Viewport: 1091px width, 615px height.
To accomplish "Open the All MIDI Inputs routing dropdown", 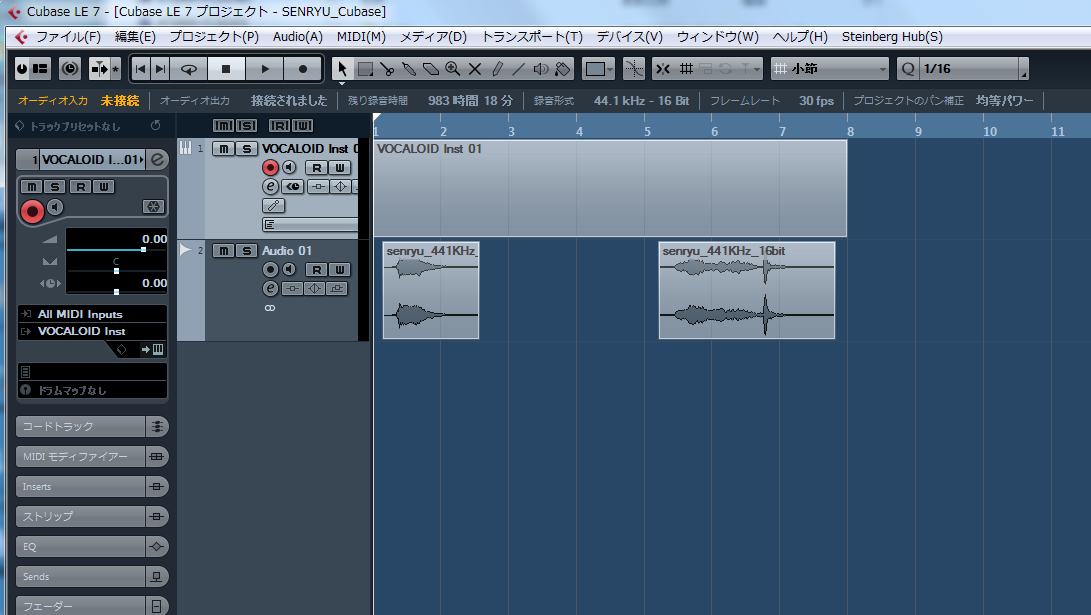I will (x=93, y=314).
